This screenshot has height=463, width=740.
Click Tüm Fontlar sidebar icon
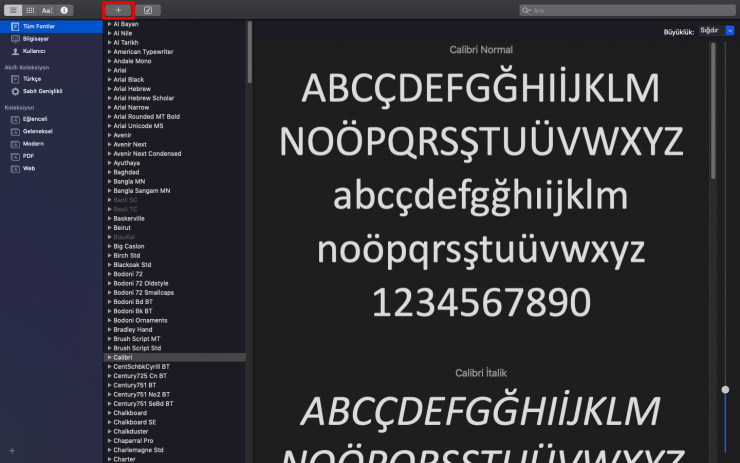coord(15,26)
